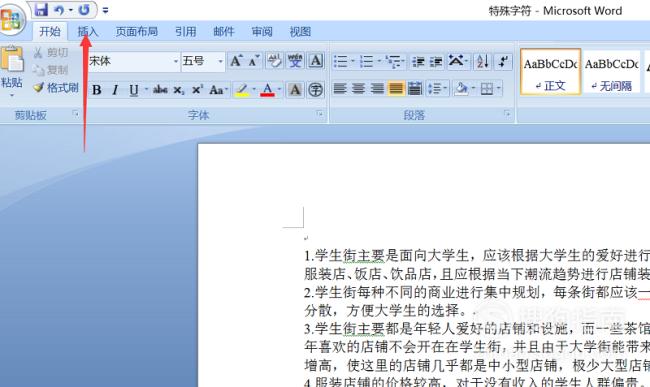Open the phonetic guide (拼音指南)
The width and height of the screenshot is (650, 387).
click(x=295, y=61)
